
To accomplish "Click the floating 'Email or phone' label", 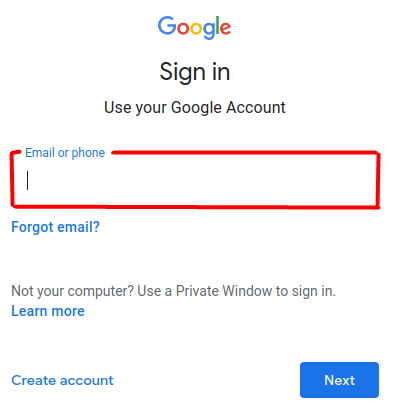I will (x=65, y=153).
